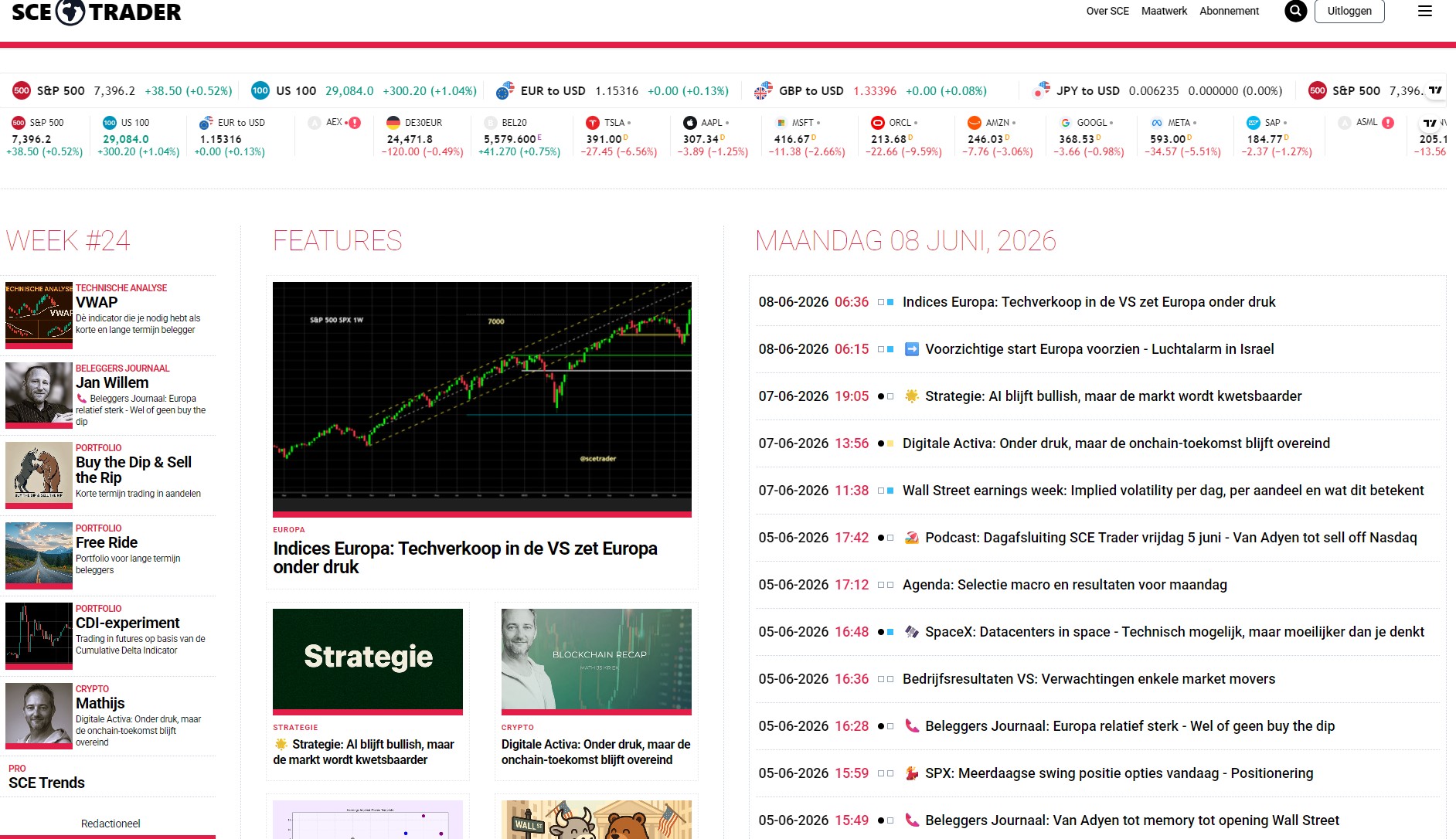Open 06:36 Indices Europa news headline
Screen dimensions: 1456x839
click(1089, 302)
